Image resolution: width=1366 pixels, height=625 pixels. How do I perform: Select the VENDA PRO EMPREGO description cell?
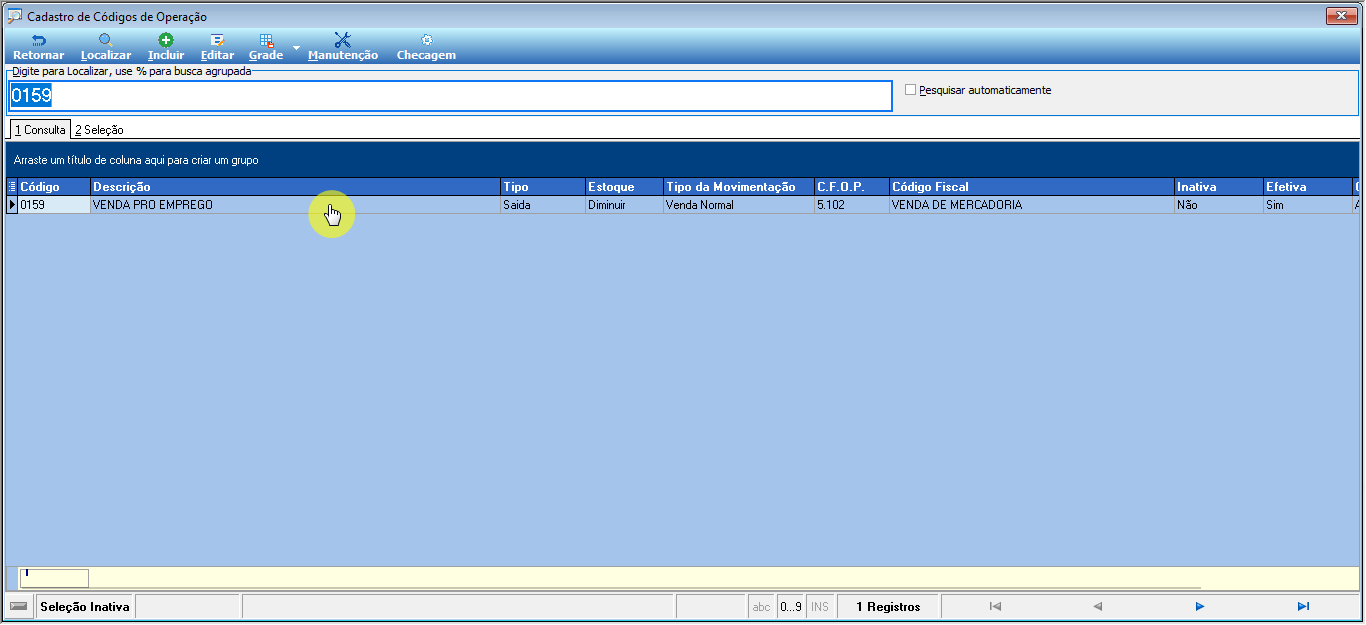(295, 205)
